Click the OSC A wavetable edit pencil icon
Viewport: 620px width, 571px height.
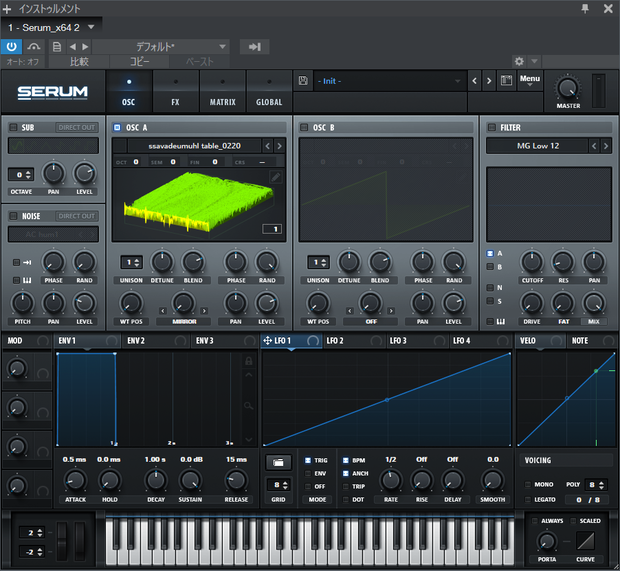click(x=276, y=176)
